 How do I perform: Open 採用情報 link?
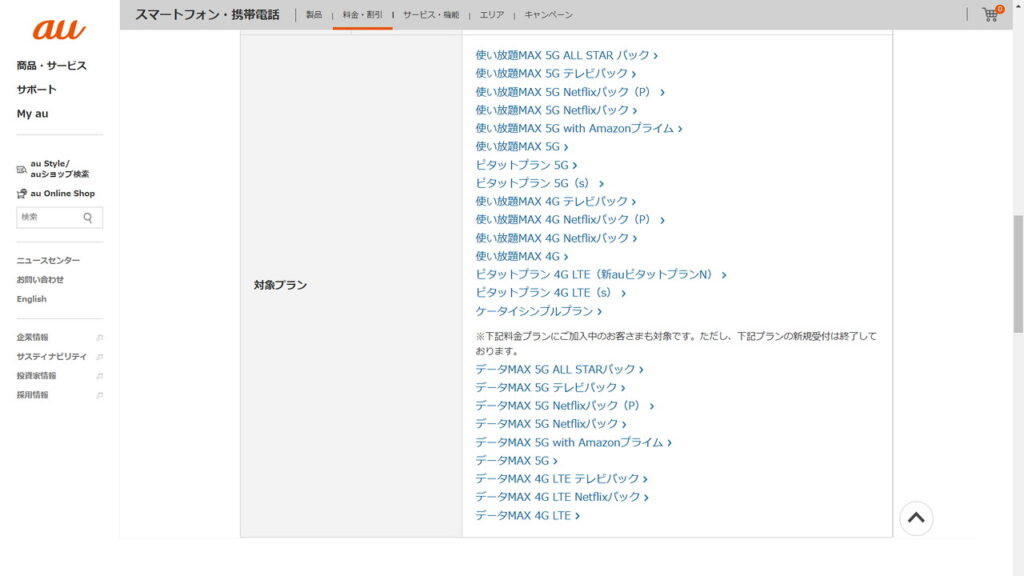click(33, 395)
